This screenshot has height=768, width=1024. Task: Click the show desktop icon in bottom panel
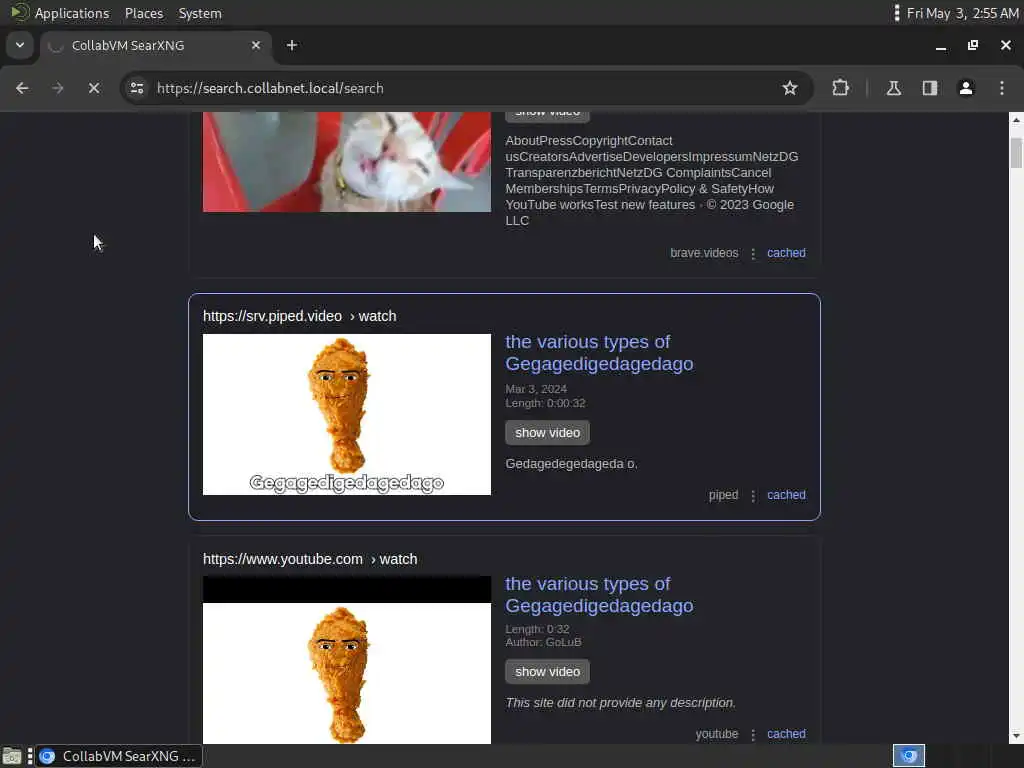coord(12,756)
